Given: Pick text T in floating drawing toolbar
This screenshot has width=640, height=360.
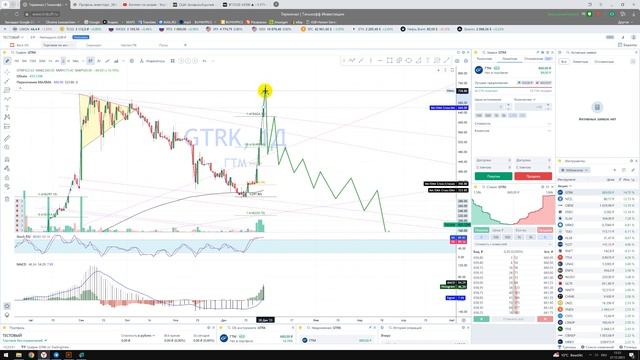Looking at the screenshot, I should [x=427, y=60].
